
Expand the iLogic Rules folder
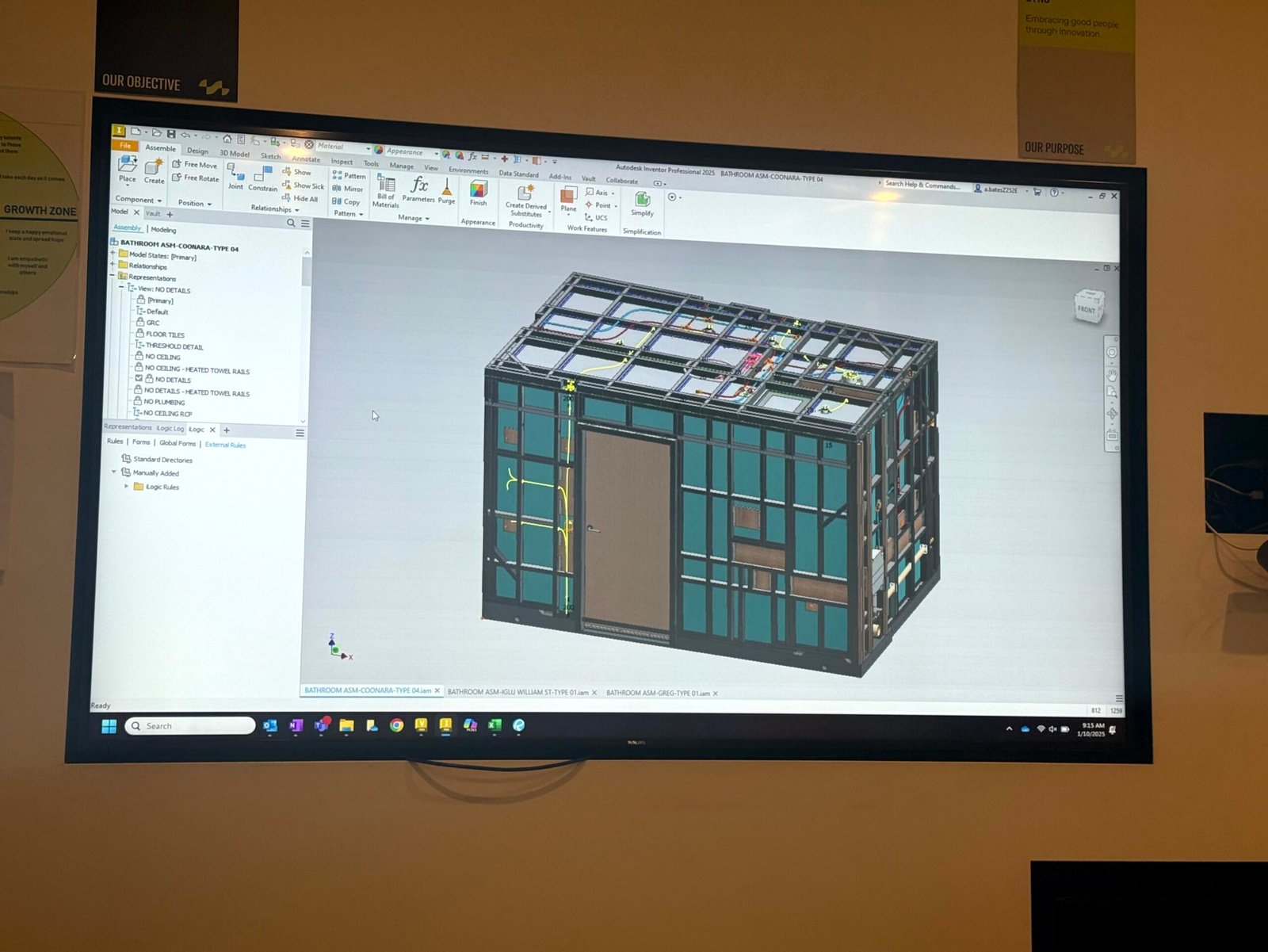pos(127,486)
